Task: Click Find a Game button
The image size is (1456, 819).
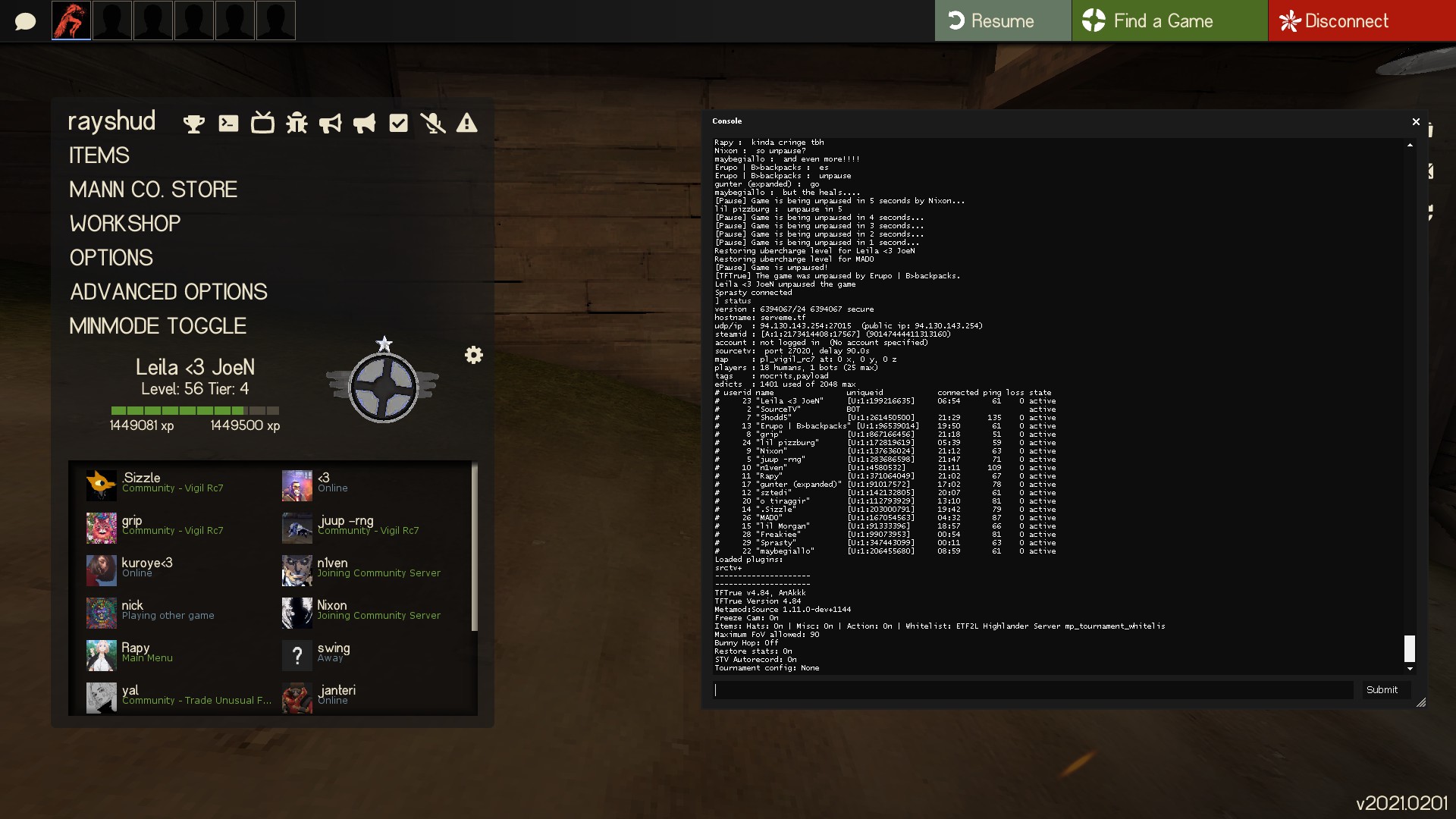Action: [x=1169, y=20]
